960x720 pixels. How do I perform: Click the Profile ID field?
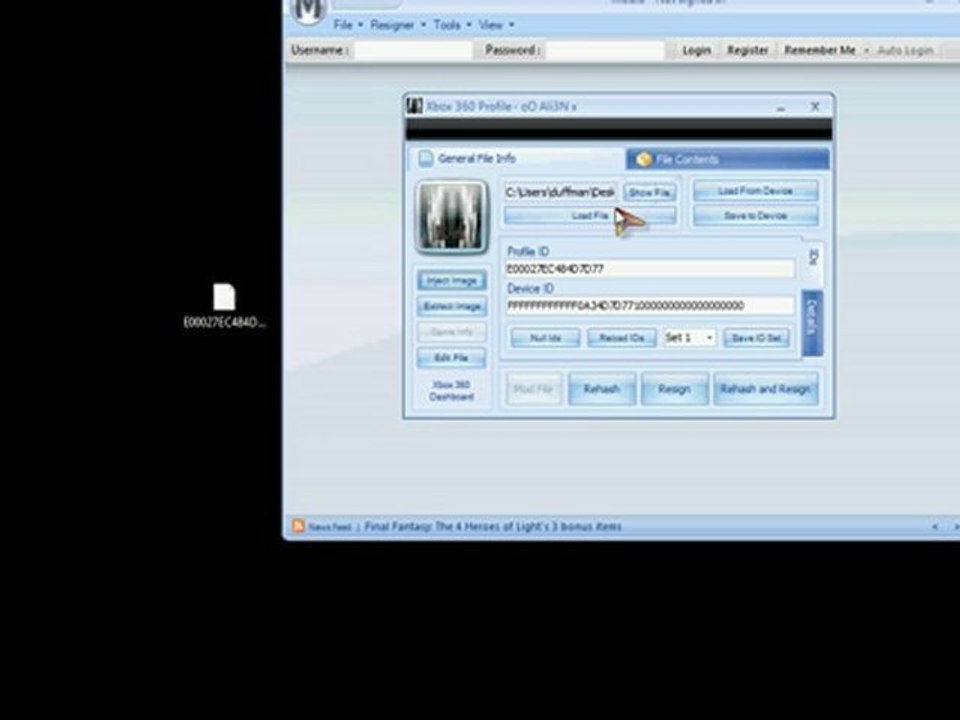650,269
